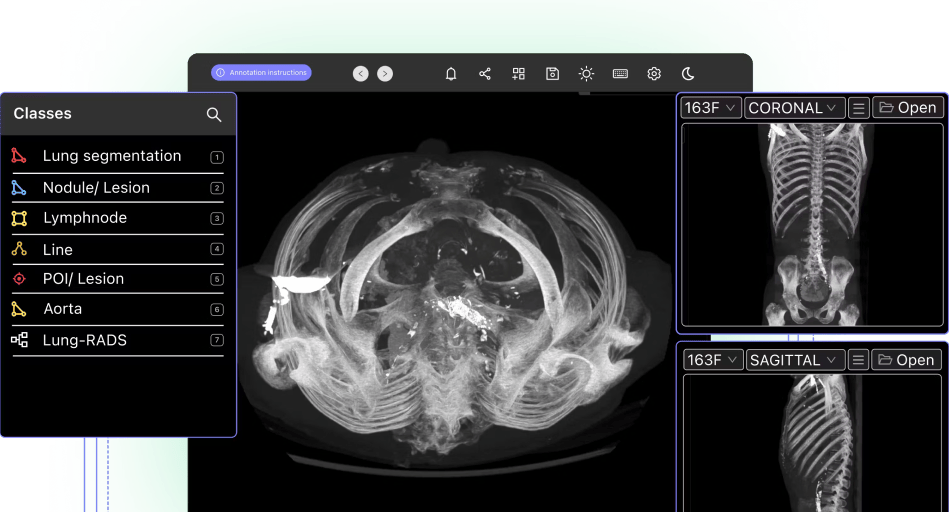Click shortcut badge 2 for Nodule/ Lesion
The height and width of the screenshot is (512, 949).
[217, 188]
